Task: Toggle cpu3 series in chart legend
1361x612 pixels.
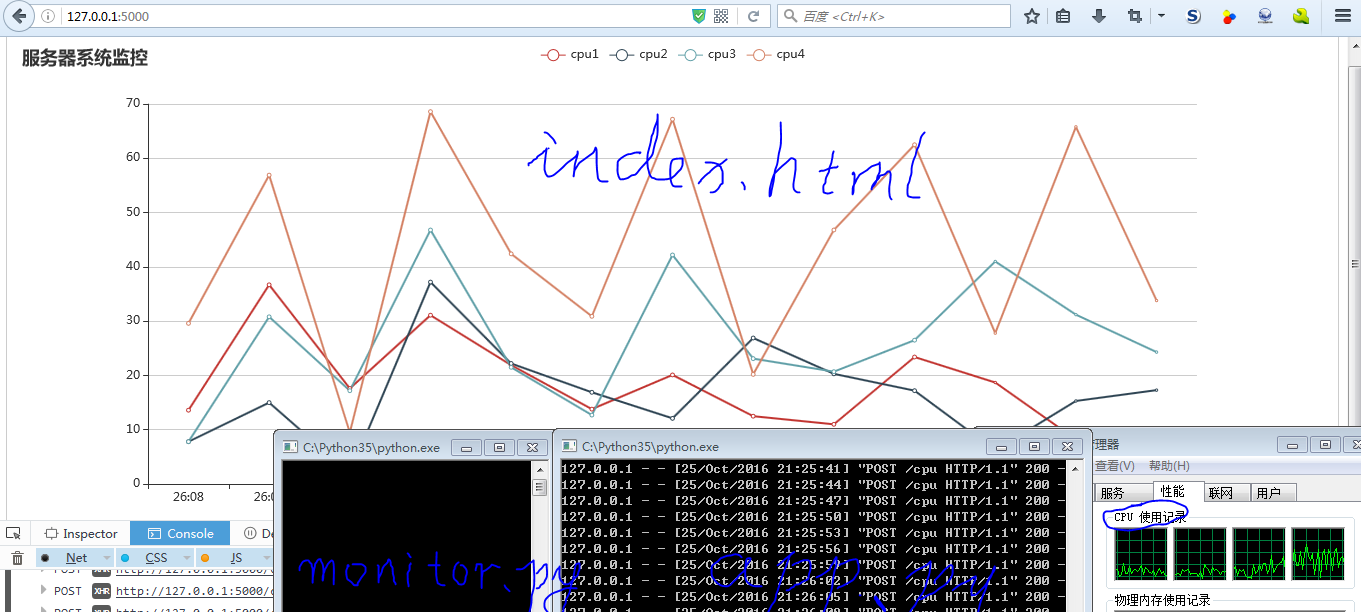Action: (x=707, y=54)
